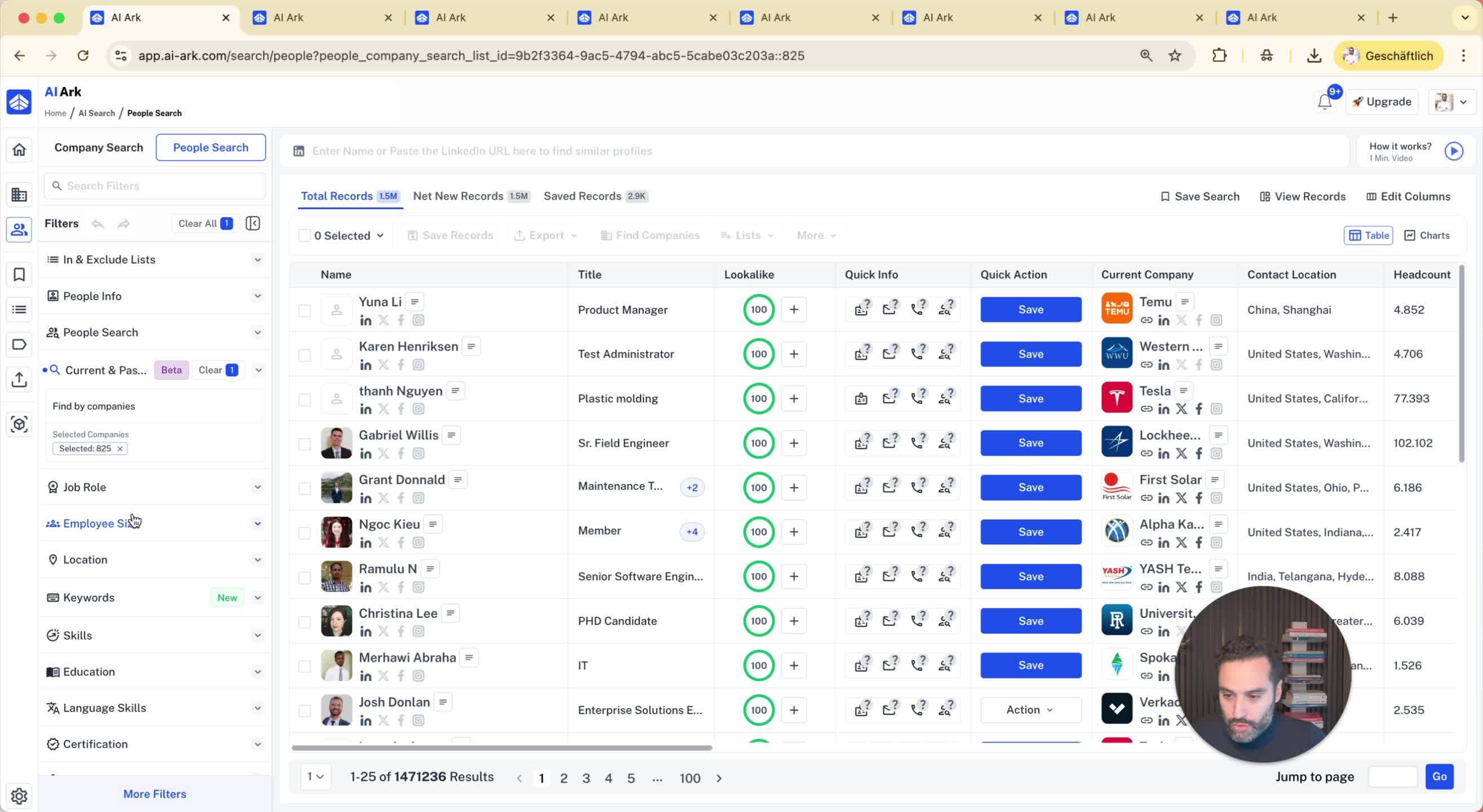This screenshot has width=1483, height=812.
Task: Click the collapse filters panel icon
Action: tap(253, 223)
